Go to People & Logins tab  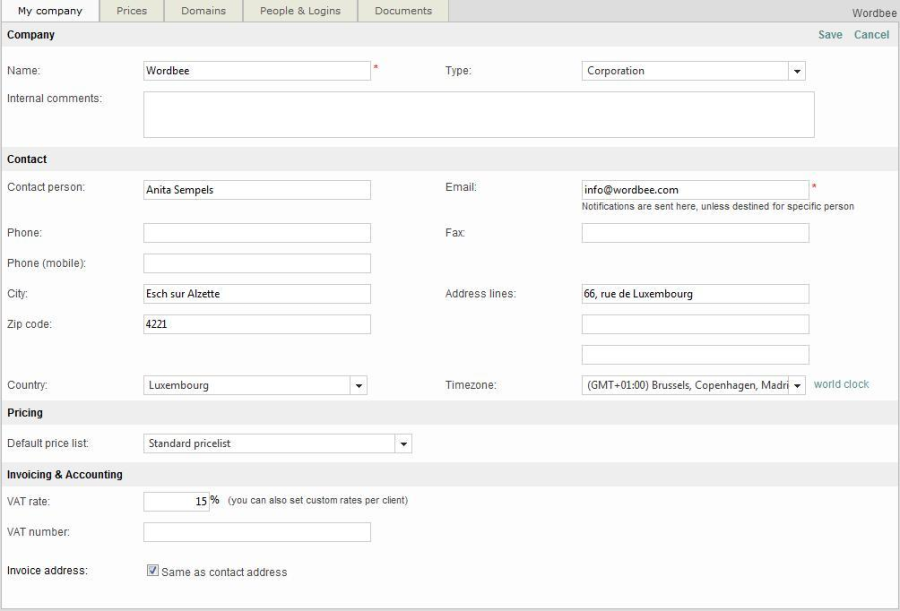coord(300,11)
